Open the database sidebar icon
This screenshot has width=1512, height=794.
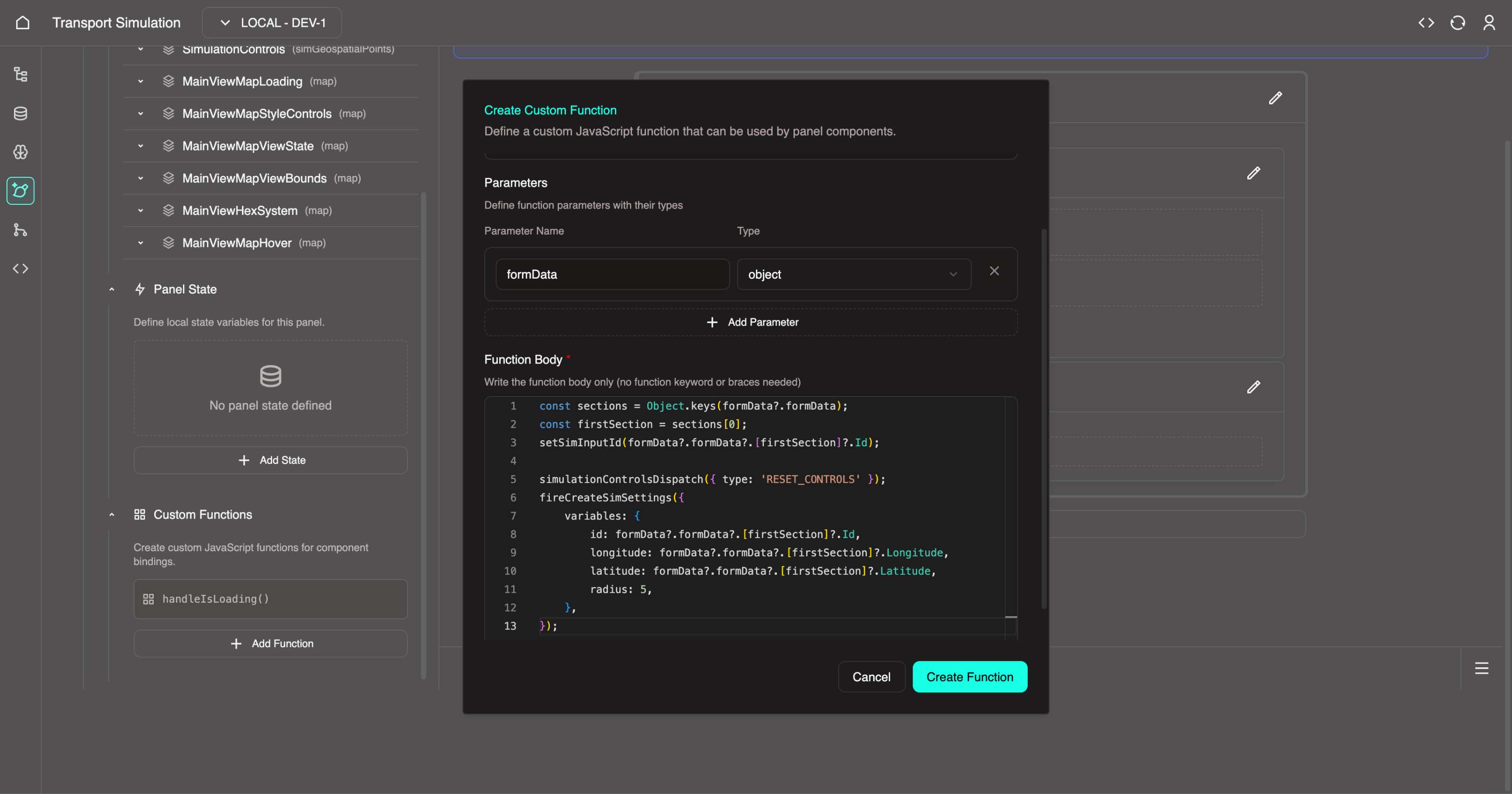click(x=20, y=113)
